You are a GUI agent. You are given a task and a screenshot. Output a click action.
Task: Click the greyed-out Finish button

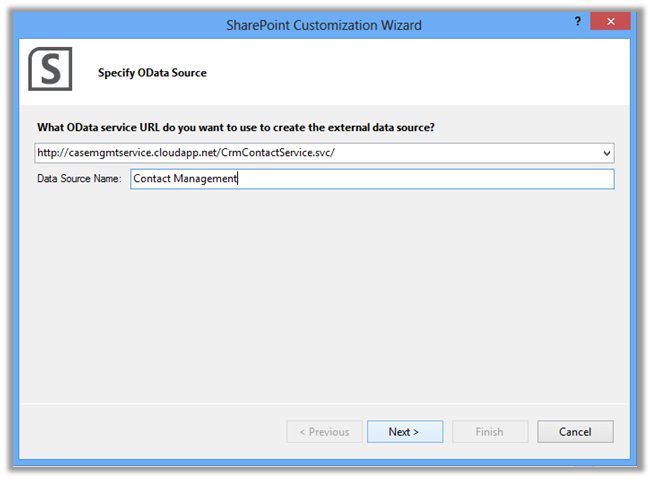pyautogui.click(x=490, y=432)
